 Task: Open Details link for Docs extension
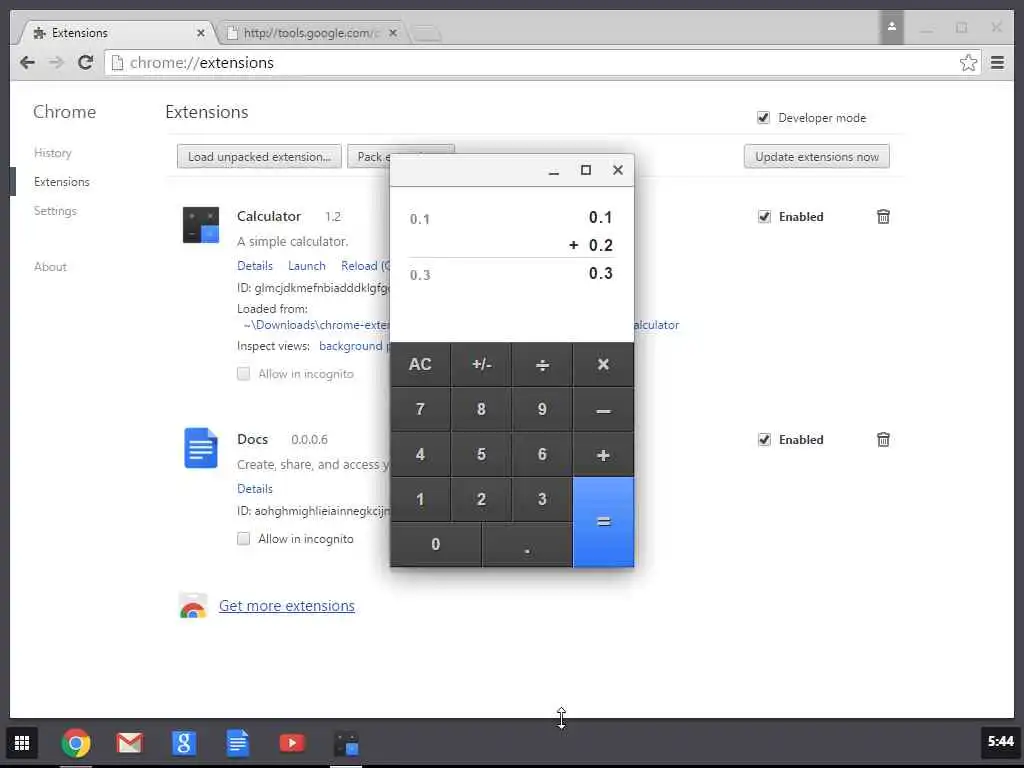(x=255, y=488)
